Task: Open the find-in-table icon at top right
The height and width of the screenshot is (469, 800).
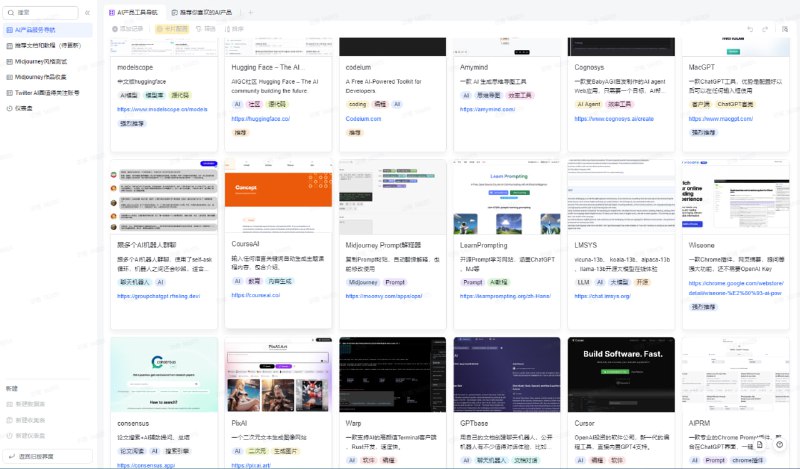Action: point(785,29)
